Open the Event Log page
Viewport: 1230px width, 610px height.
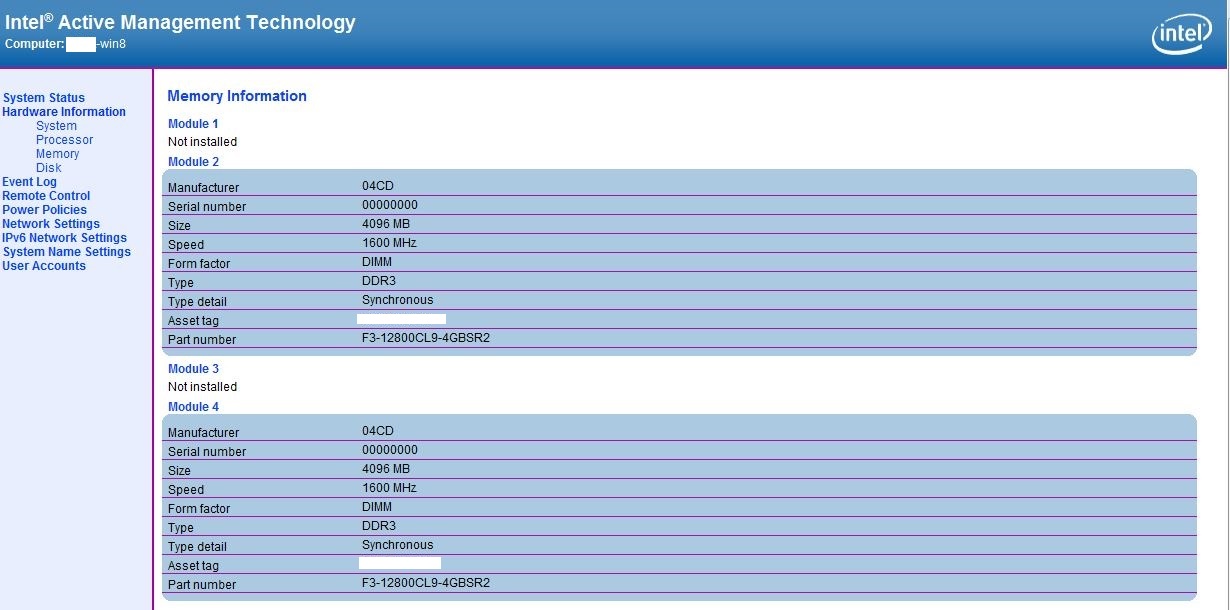[x=30, y=182]
